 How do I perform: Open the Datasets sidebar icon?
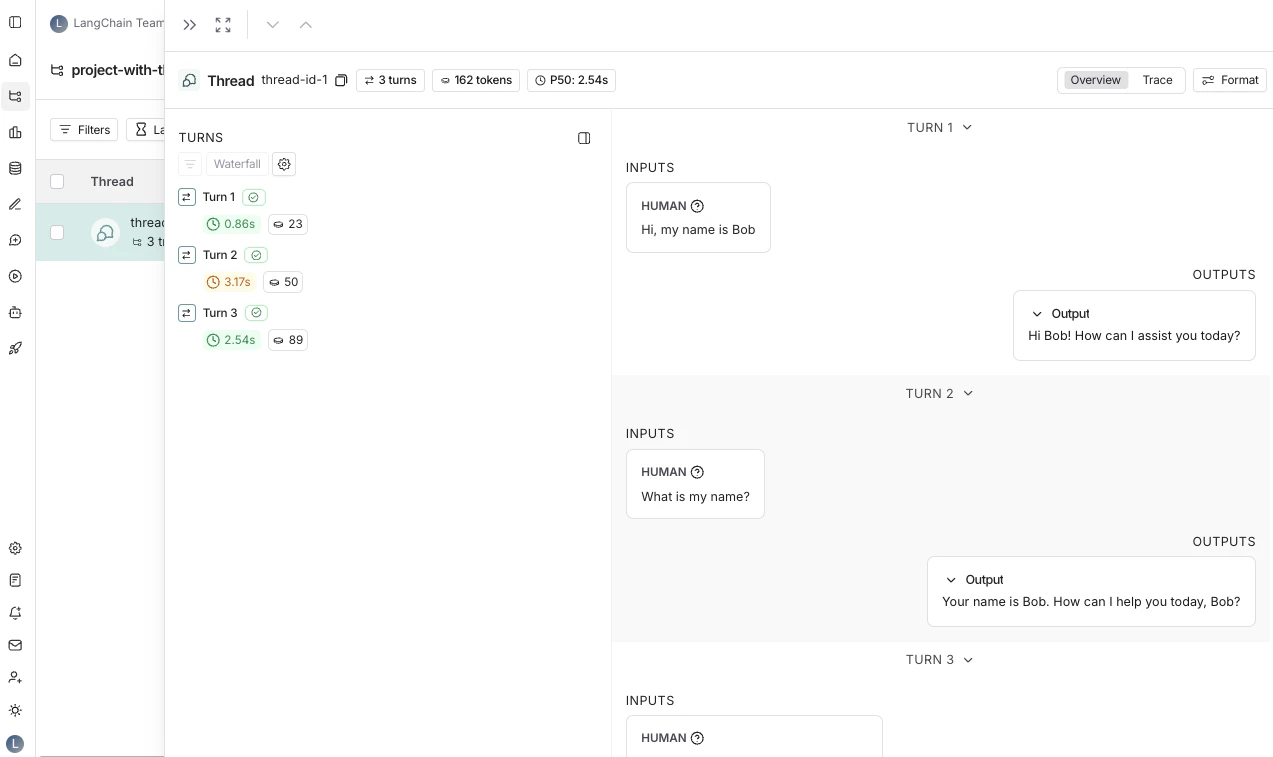(x=15, y=168)
